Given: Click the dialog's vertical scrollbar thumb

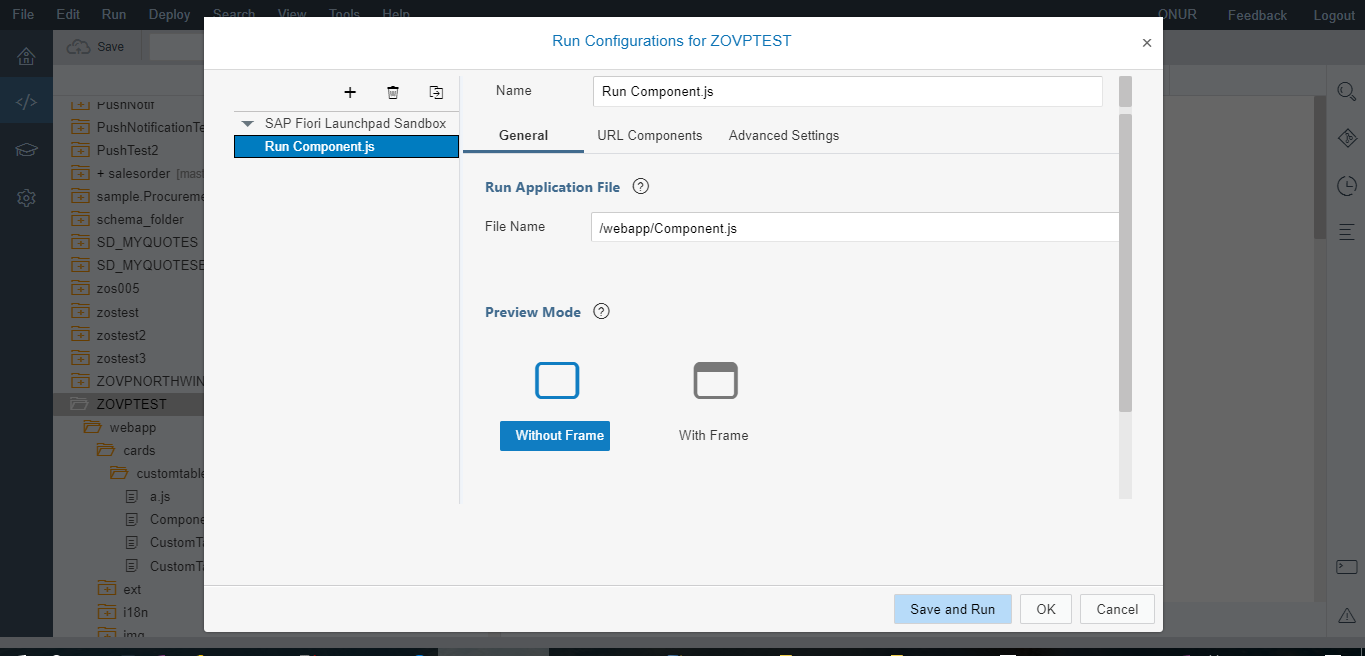Looking at the screenshot, I should tap(1125, 262).
